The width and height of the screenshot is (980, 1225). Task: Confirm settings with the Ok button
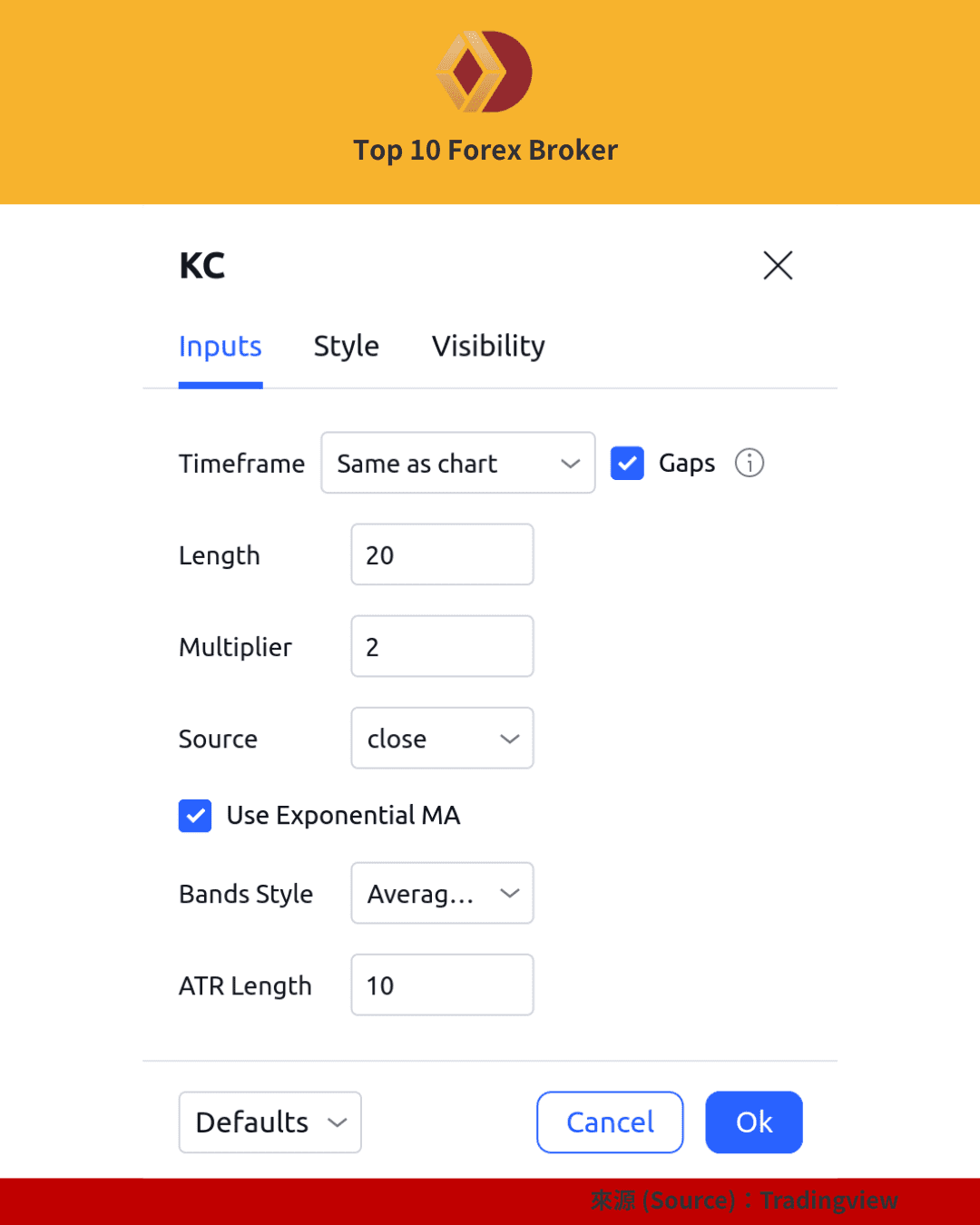pos(753,1122)
